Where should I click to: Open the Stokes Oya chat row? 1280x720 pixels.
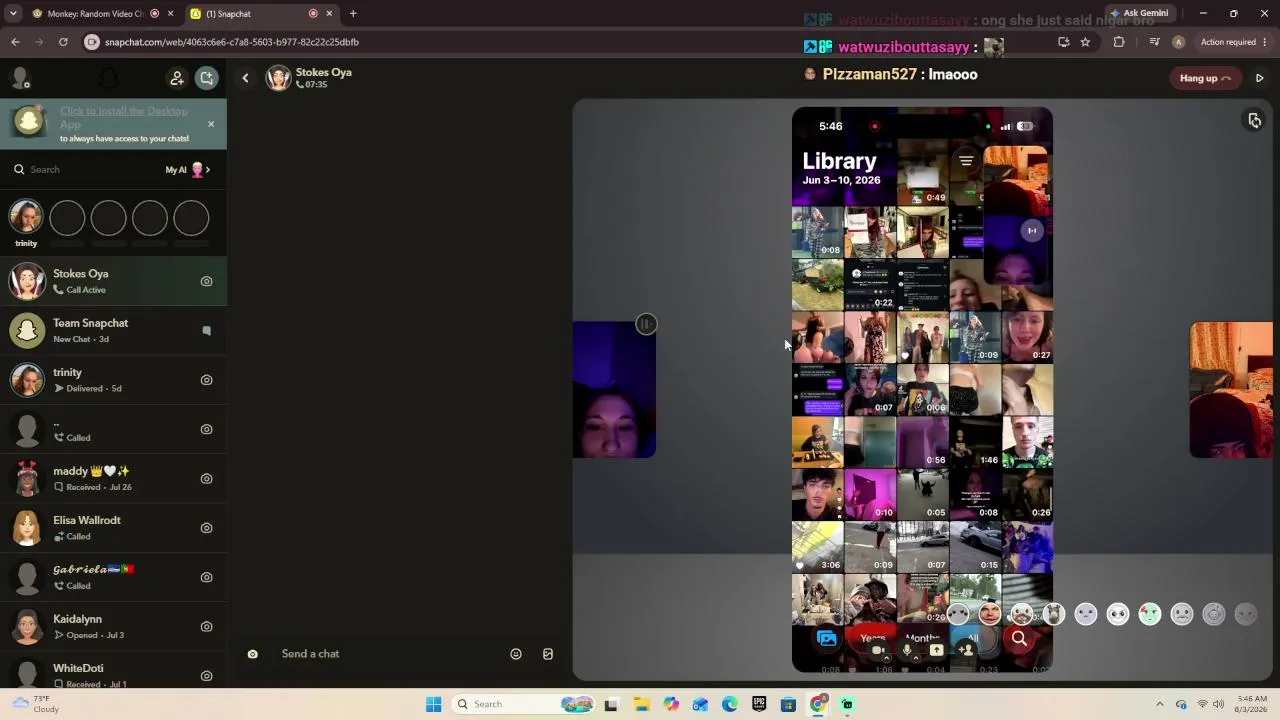(113, 281)
